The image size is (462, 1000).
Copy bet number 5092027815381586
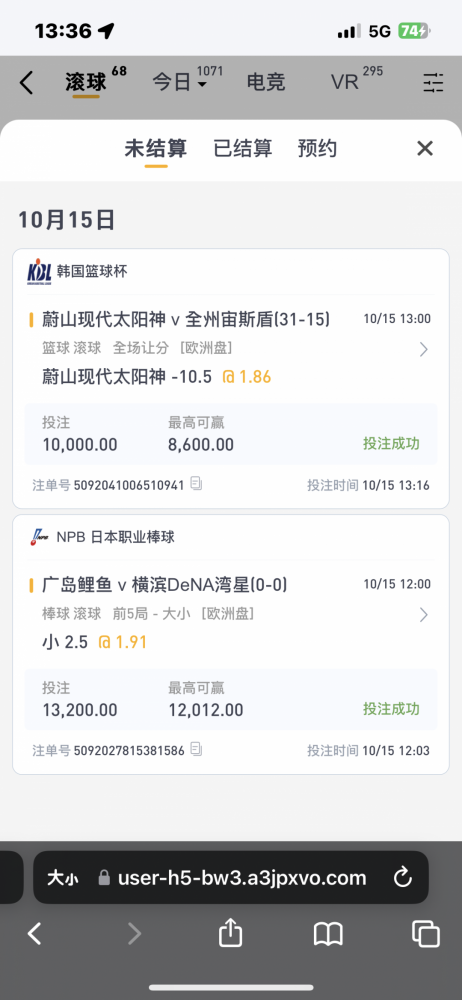(197, 749)
